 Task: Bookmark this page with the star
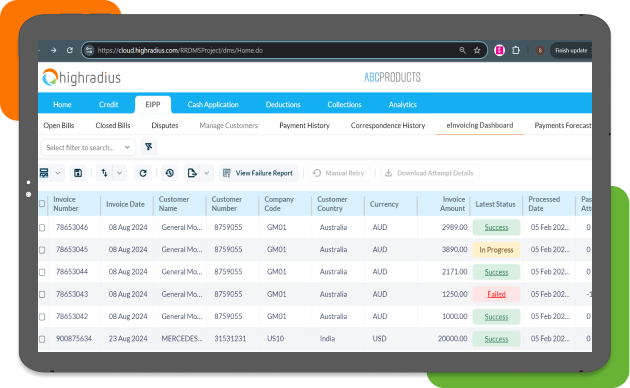click(x=477, y=50)
